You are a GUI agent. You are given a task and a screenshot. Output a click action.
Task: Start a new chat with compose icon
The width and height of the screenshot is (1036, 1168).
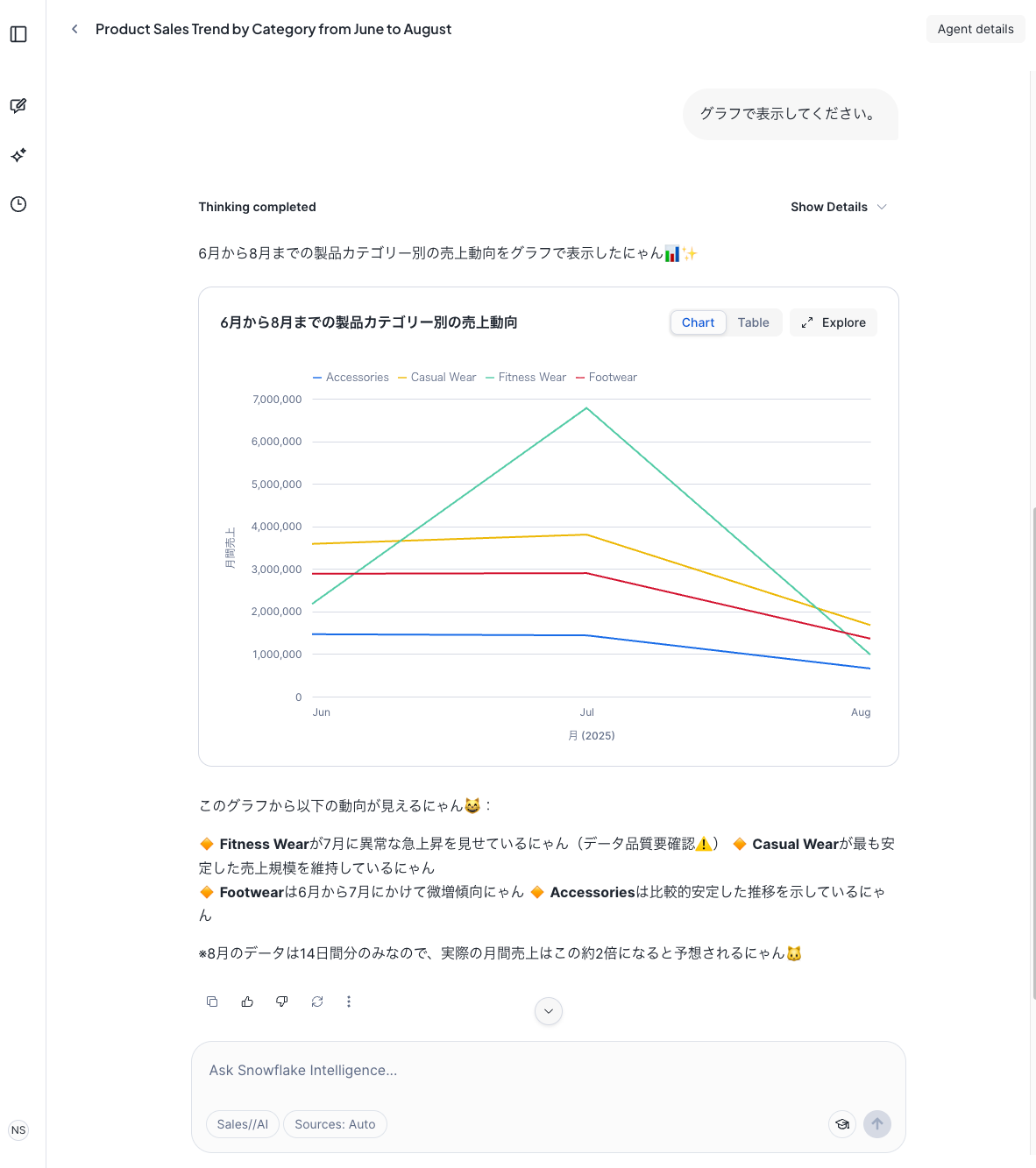point(18,106)
